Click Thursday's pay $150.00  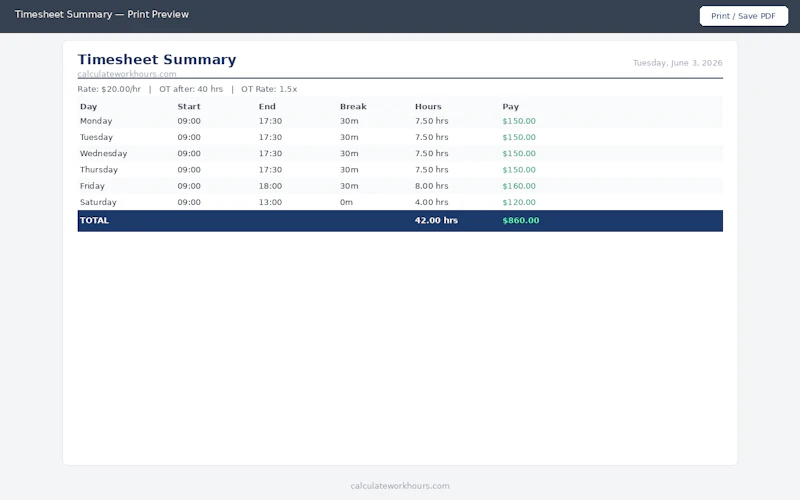[519, 170]
